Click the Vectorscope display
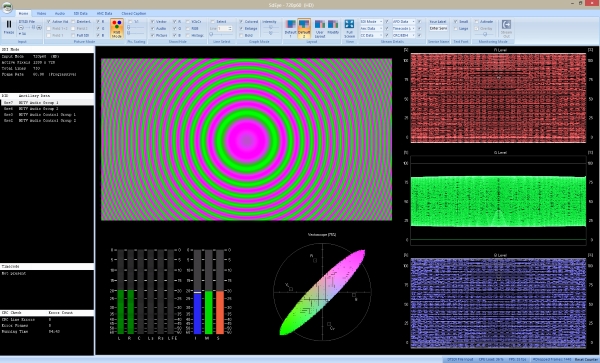The width and height of the screenshot is (600, 363). [x=323, y=292]
